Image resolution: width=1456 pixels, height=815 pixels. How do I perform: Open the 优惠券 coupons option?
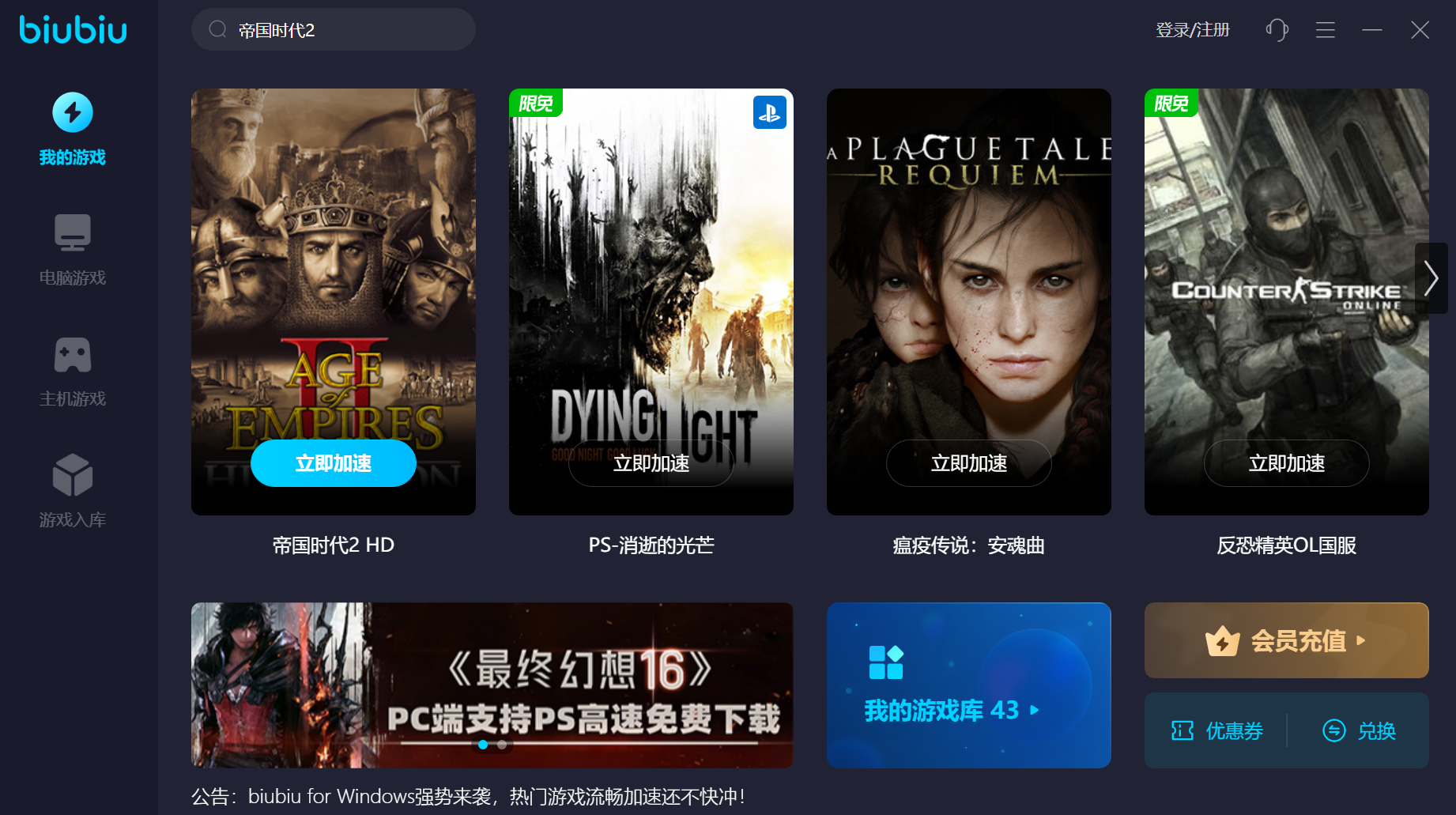[1217, 730]
